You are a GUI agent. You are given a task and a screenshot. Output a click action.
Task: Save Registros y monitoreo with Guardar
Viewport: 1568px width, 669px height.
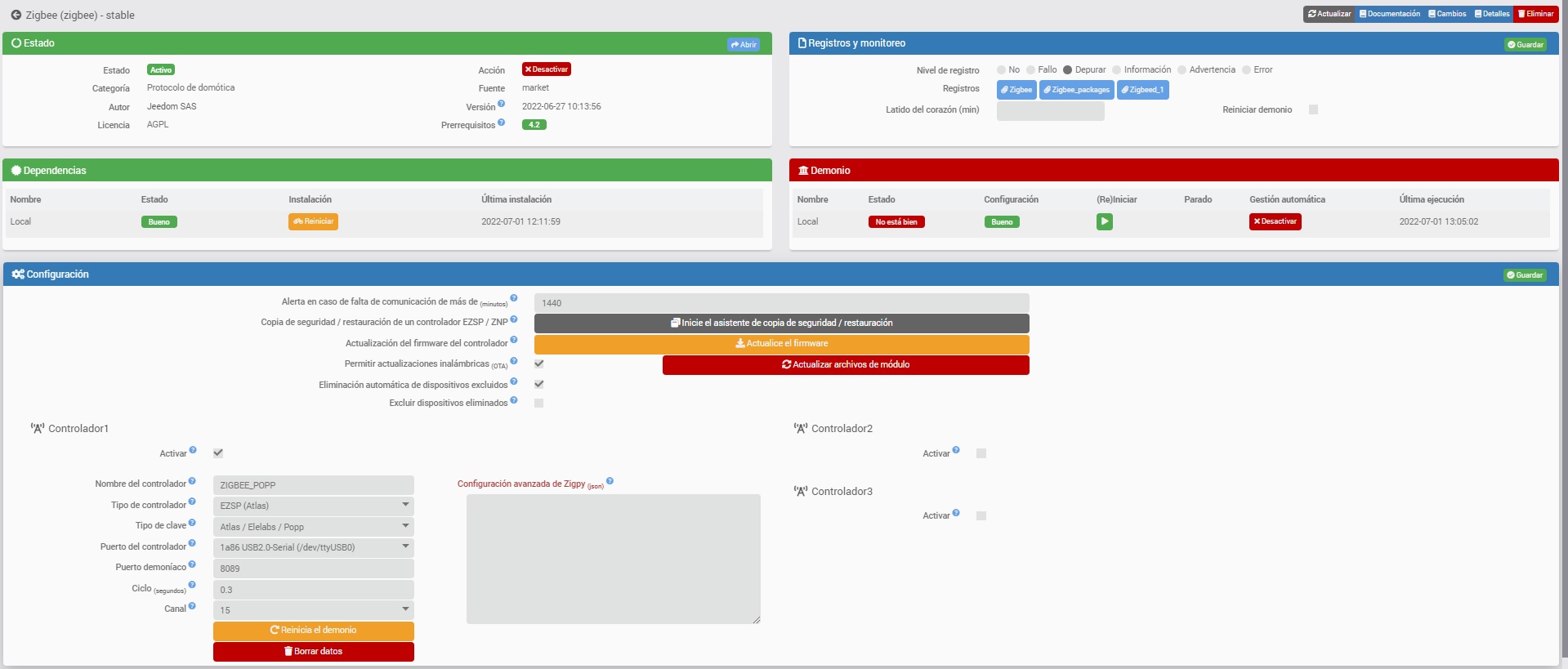coord(1526,45)
